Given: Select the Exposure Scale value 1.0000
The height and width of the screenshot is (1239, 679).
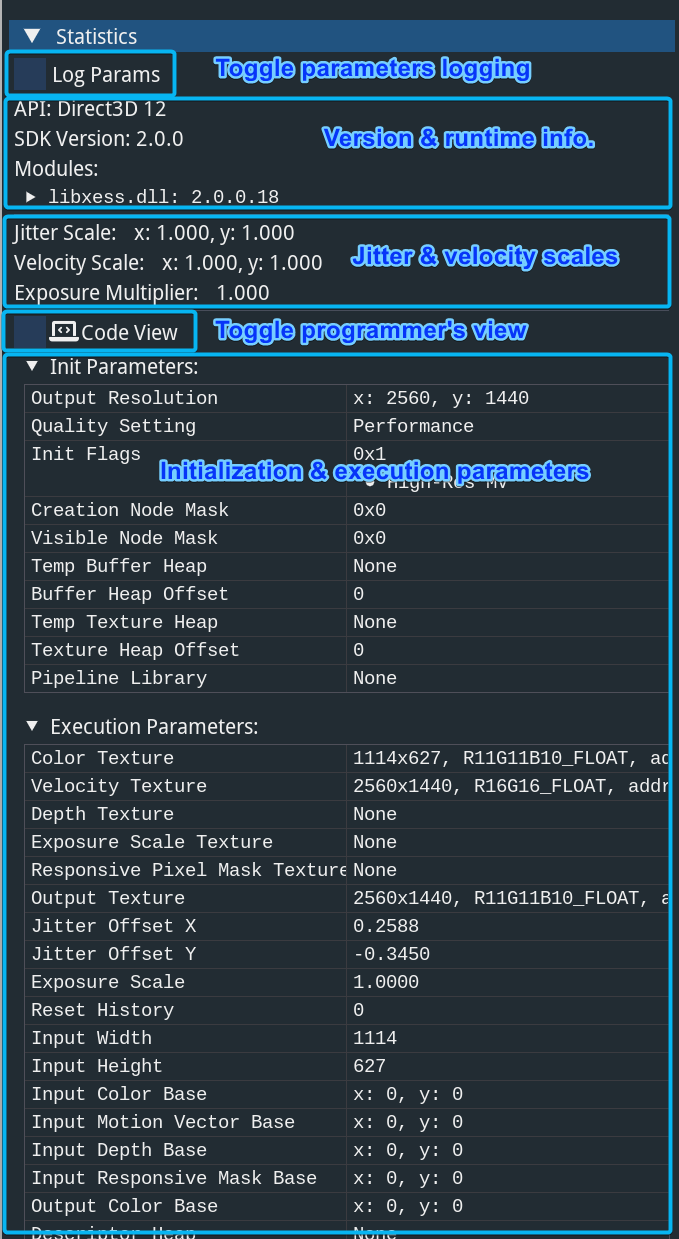Looking at the screenshot, I should (x=386, y=982).
